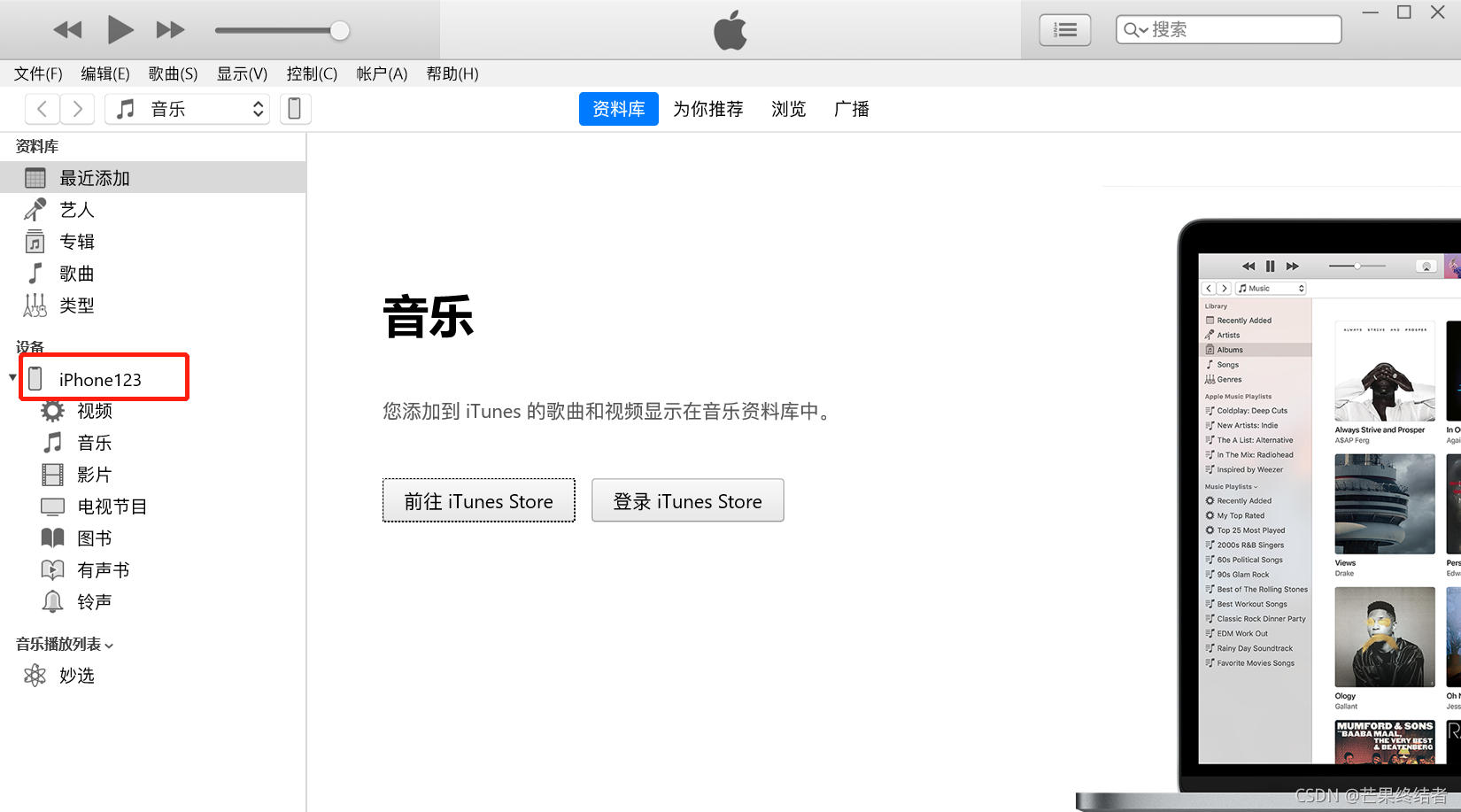Screen dimensions: 1461x812
Task: Switch to the 资料库 tab
Action: [619, 109]
